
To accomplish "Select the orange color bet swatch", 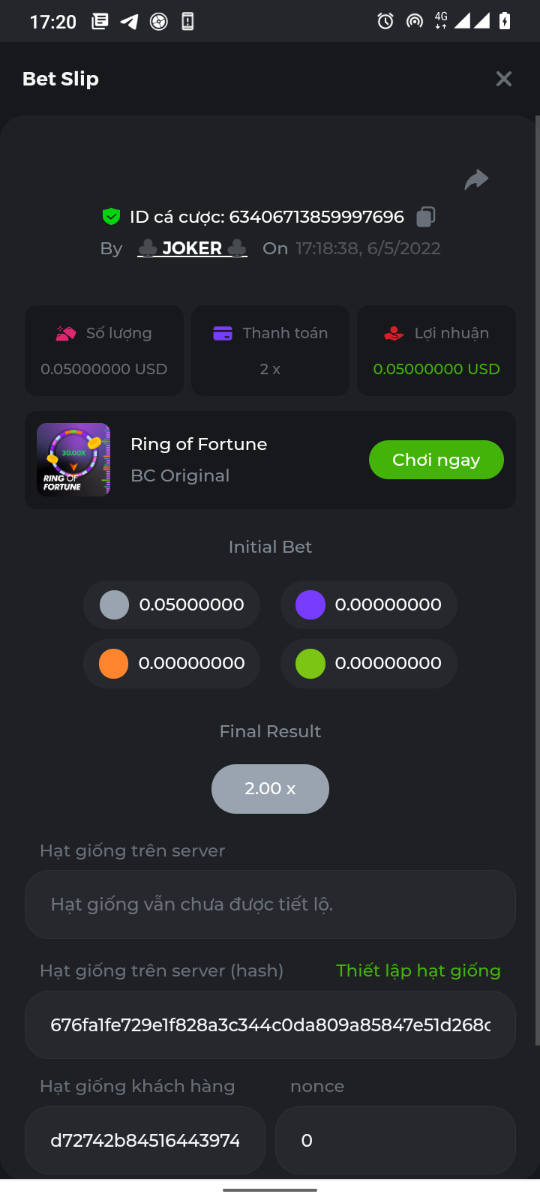I will [x=114, y=663].
